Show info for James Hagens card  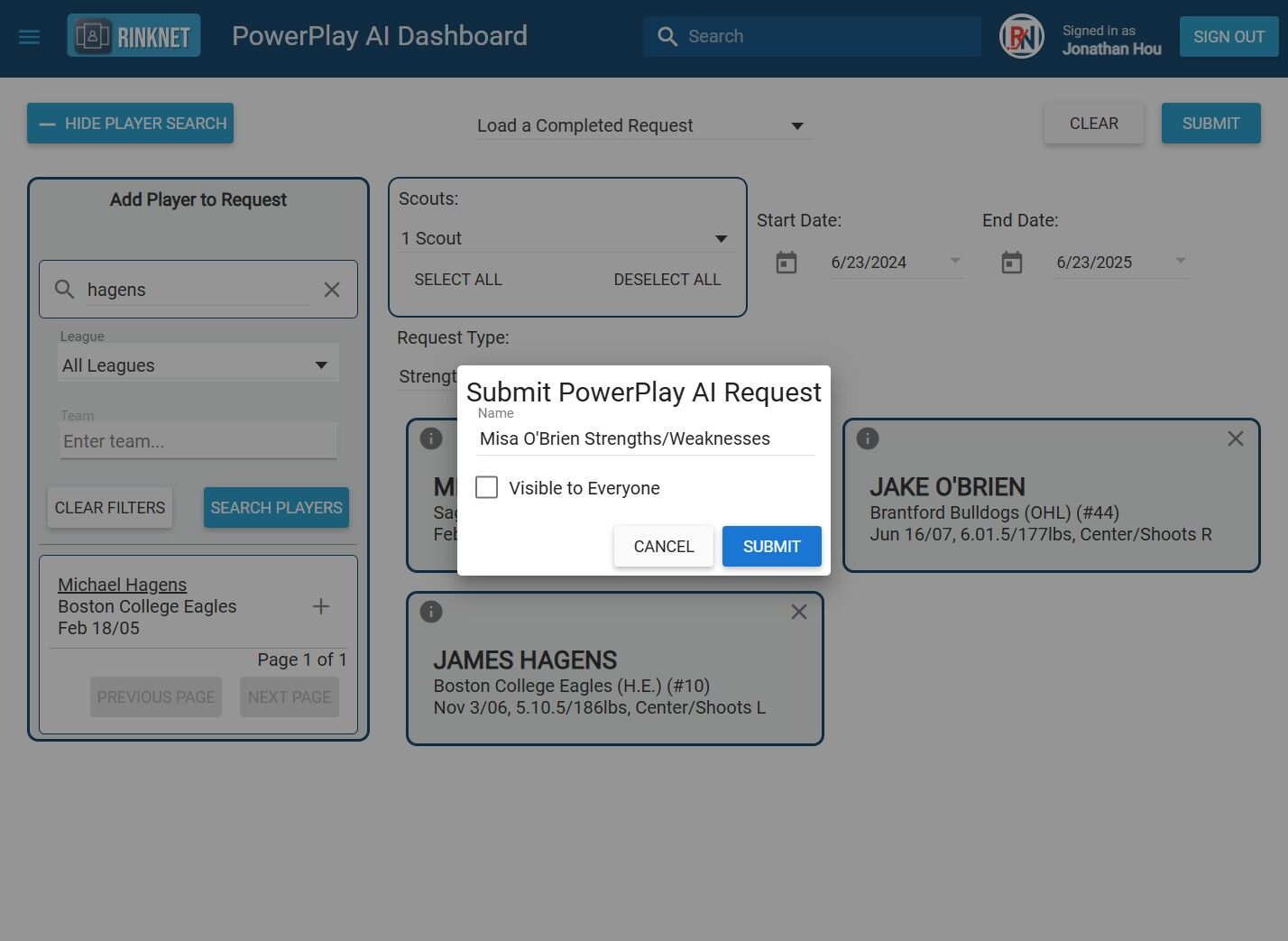coord(431,612)
